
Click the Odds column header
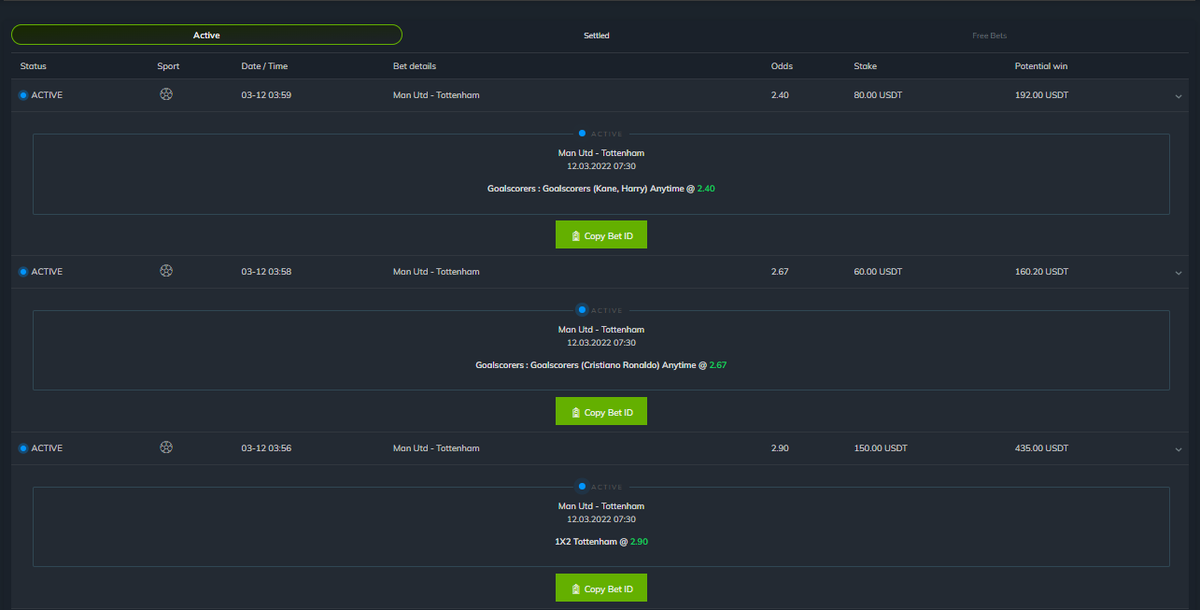(x=782, y=66)
